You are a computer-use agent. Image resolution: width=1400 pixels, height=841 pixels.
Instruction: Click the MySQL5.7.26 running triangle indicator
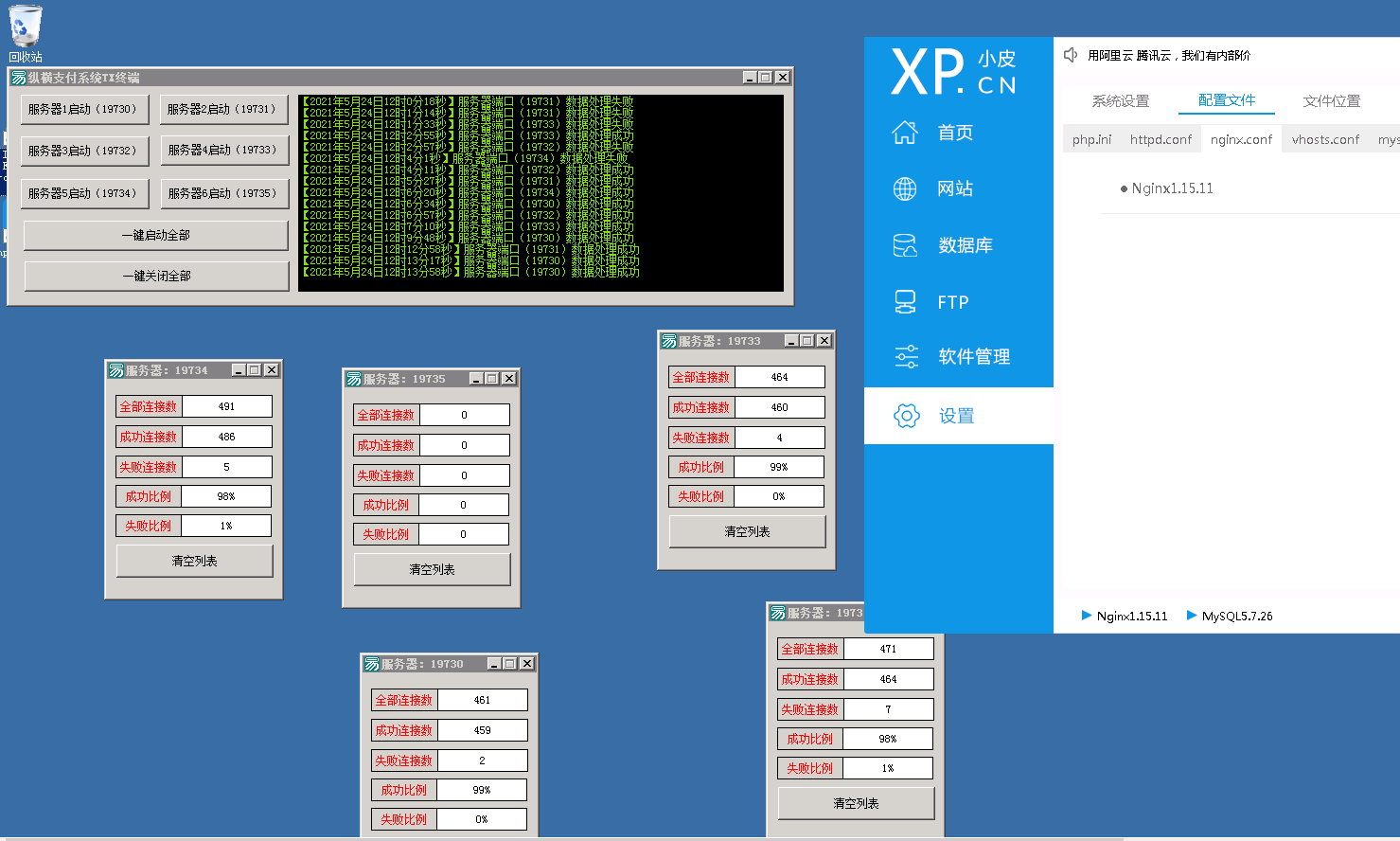pos(1192,616)
